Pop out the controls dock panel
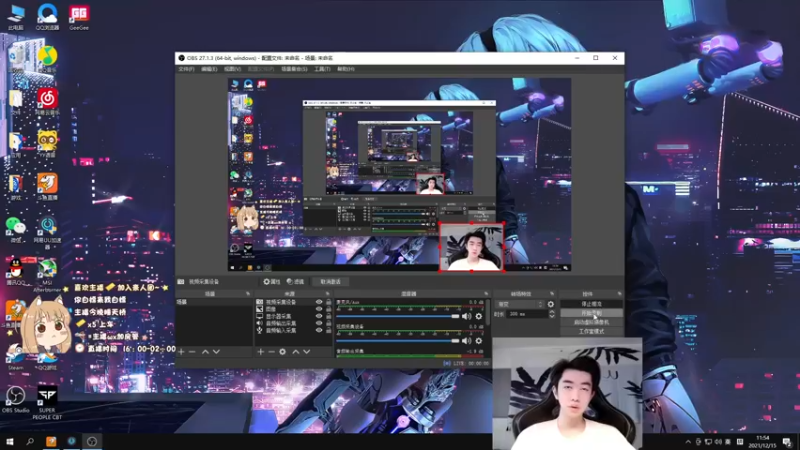This screenshot has height=450, width=800. tap(619, 294)
